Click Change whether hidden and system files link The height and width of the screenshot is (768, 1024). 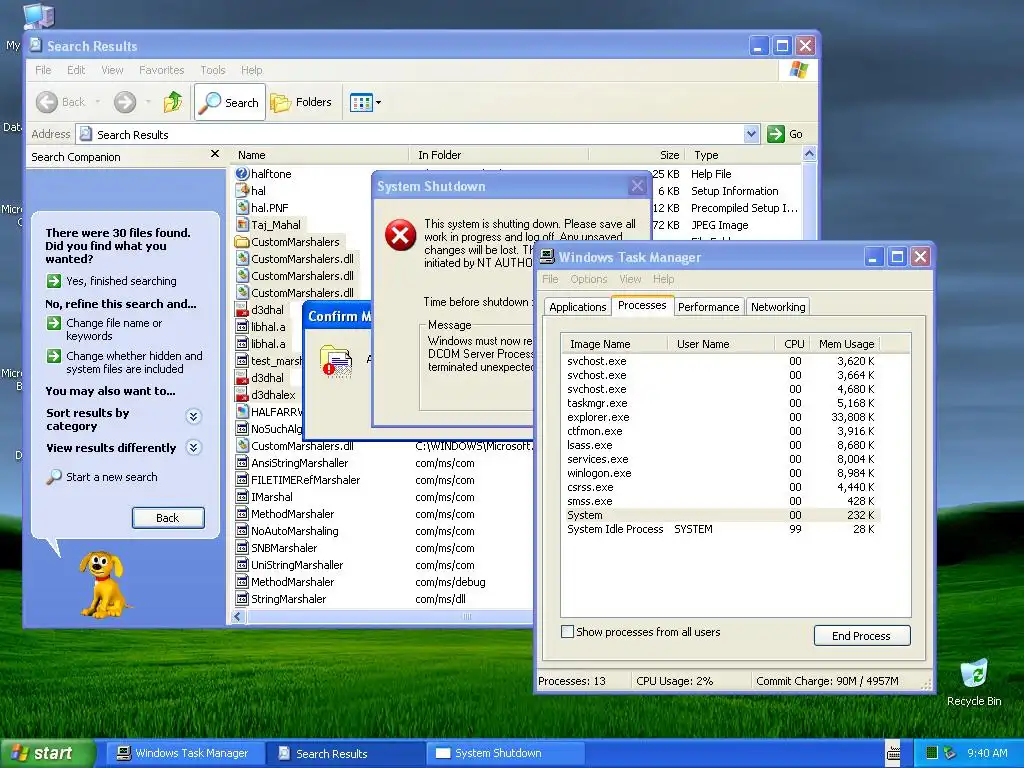coord(134,362)
